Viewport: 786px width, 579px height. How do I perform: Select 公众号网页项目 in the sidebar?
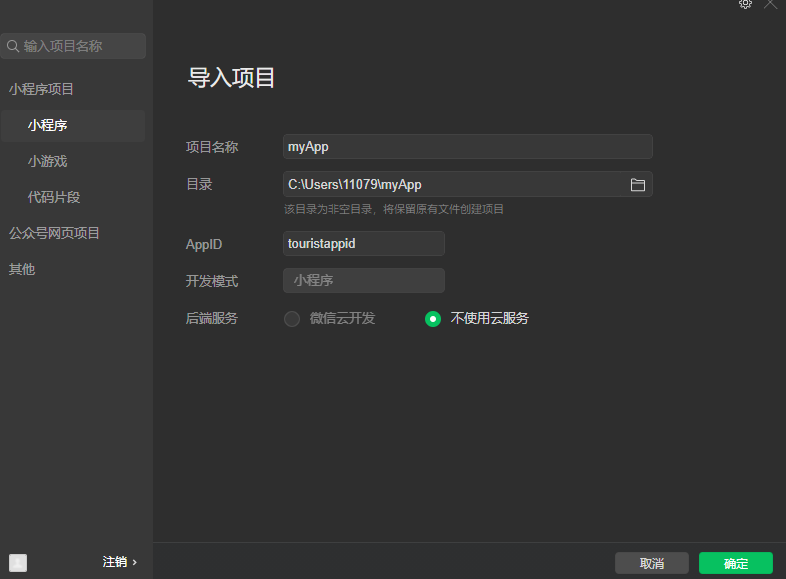click(55, 233)
